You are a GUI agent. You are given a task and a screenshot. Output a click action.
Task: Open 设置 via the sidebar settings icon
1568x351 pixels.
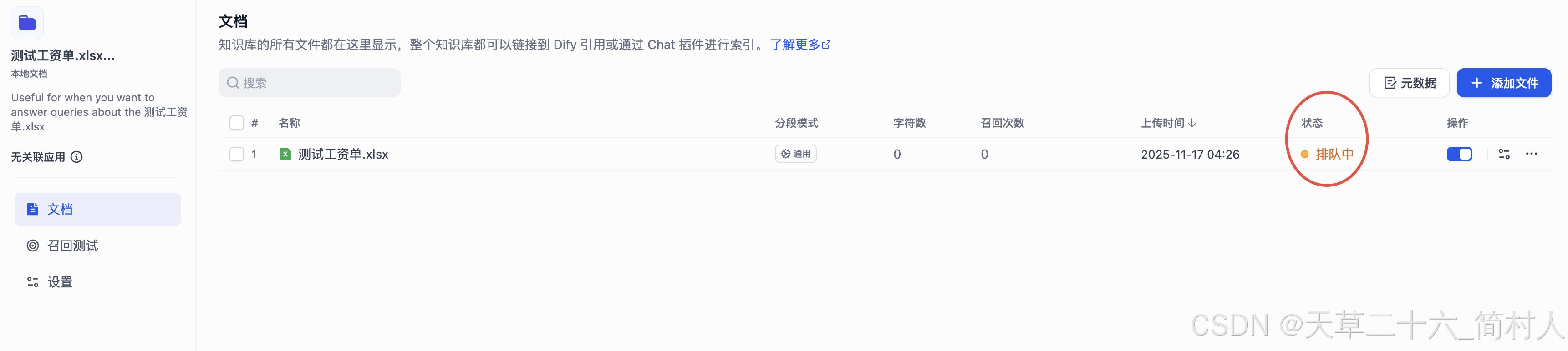coord(33,281)
